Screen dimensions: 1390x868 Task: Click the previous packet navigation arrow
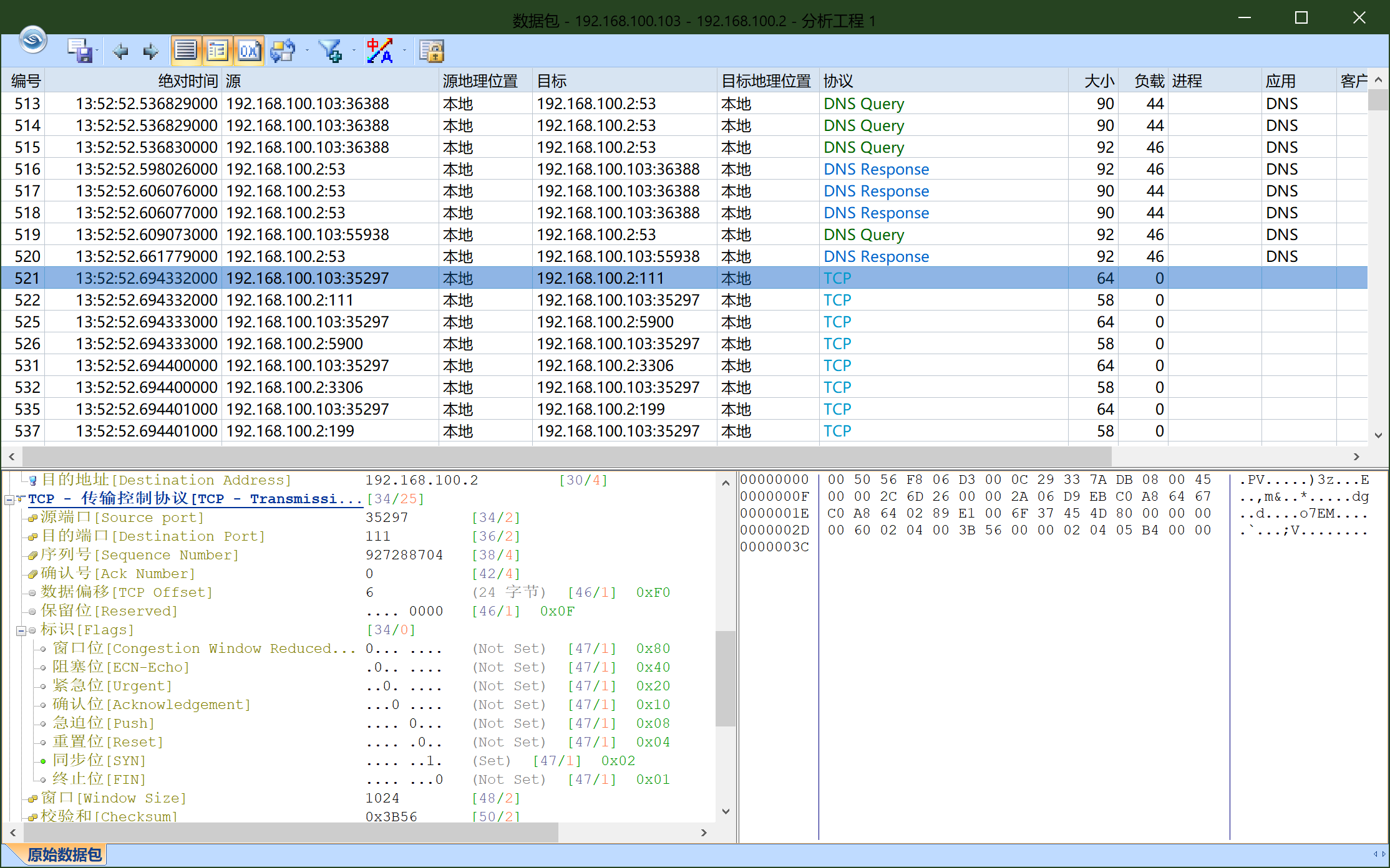(120, 51)
